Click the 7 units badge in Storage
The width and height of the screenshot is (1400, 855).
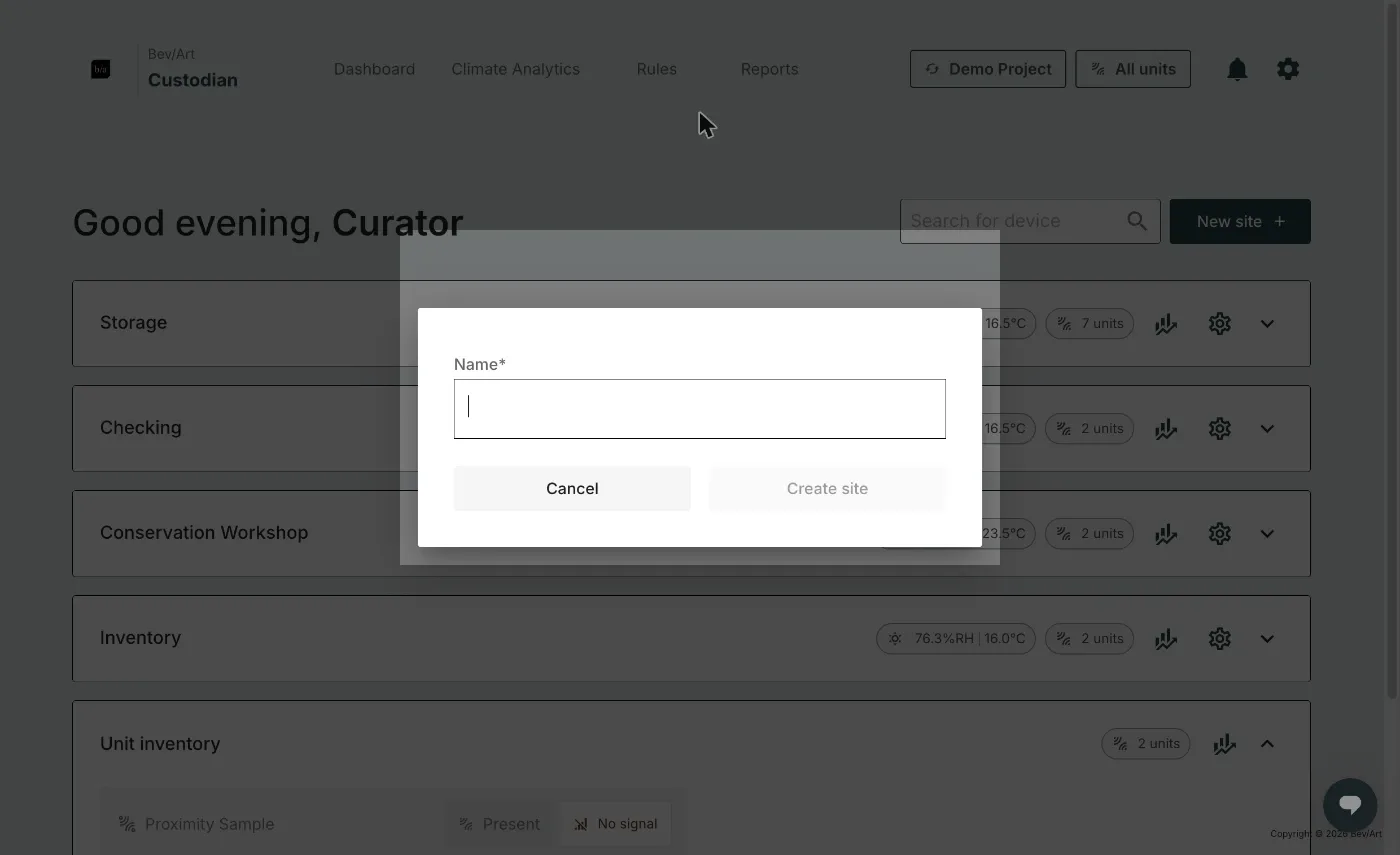1090,324
